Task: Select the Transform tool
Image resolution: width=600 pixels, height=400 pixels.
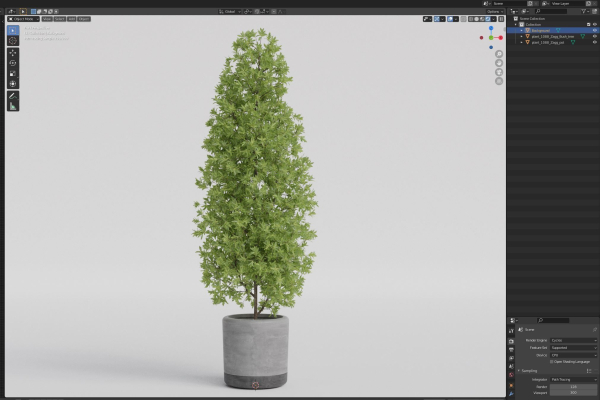Action: coord(13,84)
